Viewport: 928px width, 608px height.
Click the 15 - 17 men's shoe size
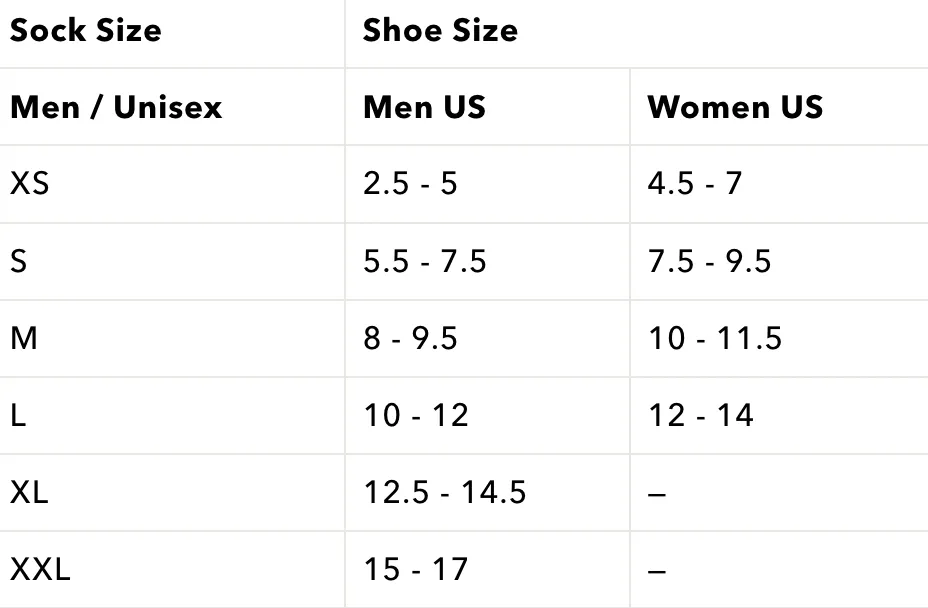(x=415, y=569)
